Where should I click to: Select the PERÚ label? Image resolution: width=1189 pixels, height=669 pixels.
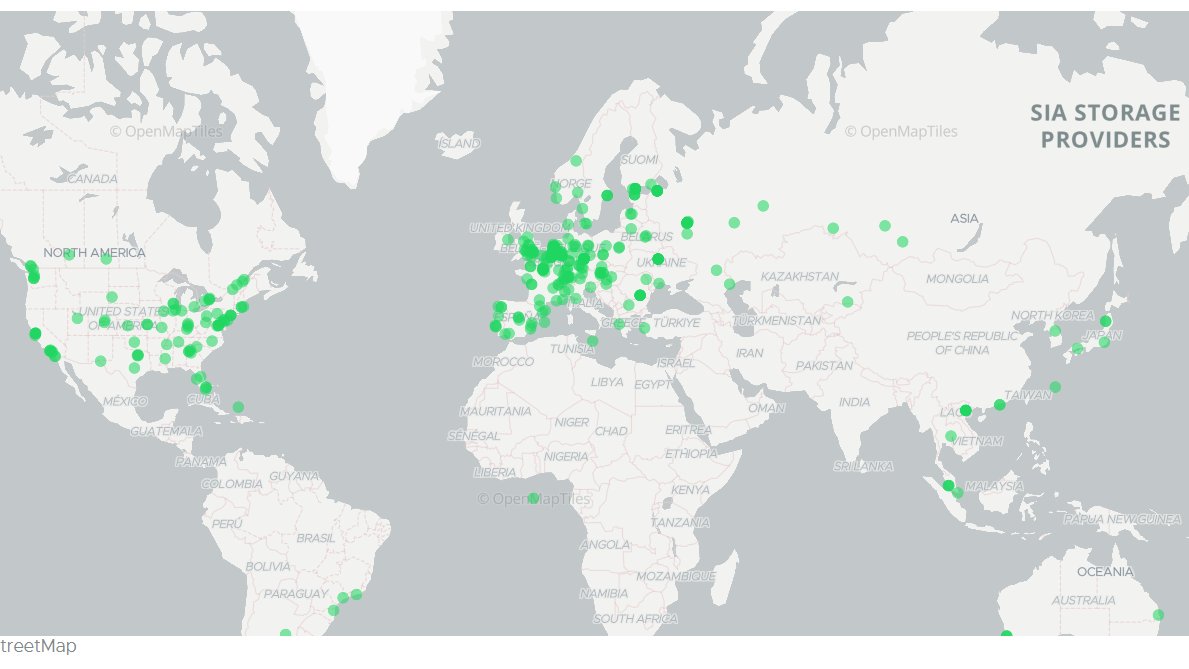click(x=227, y=523)
